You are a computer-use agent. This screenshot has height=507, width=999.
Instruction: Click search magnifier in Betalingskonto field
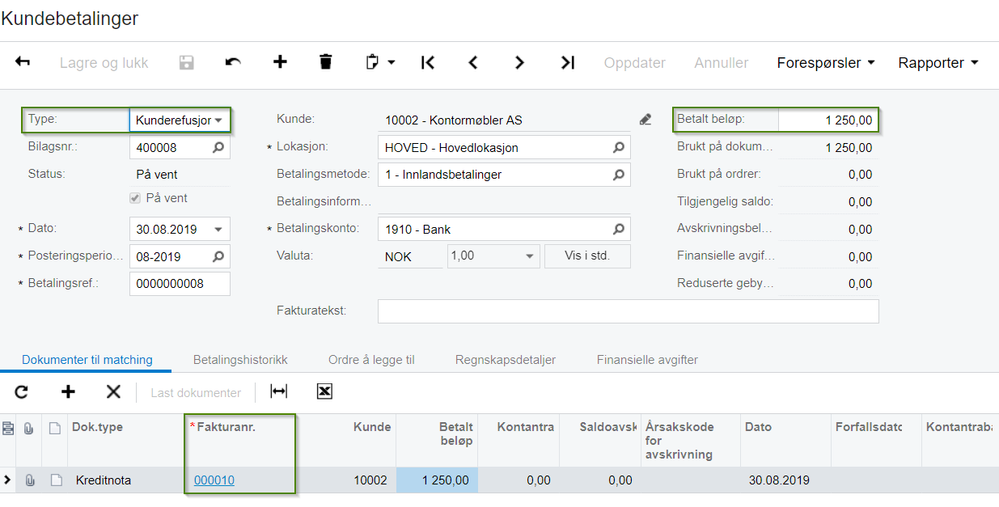tap(618, 229)
